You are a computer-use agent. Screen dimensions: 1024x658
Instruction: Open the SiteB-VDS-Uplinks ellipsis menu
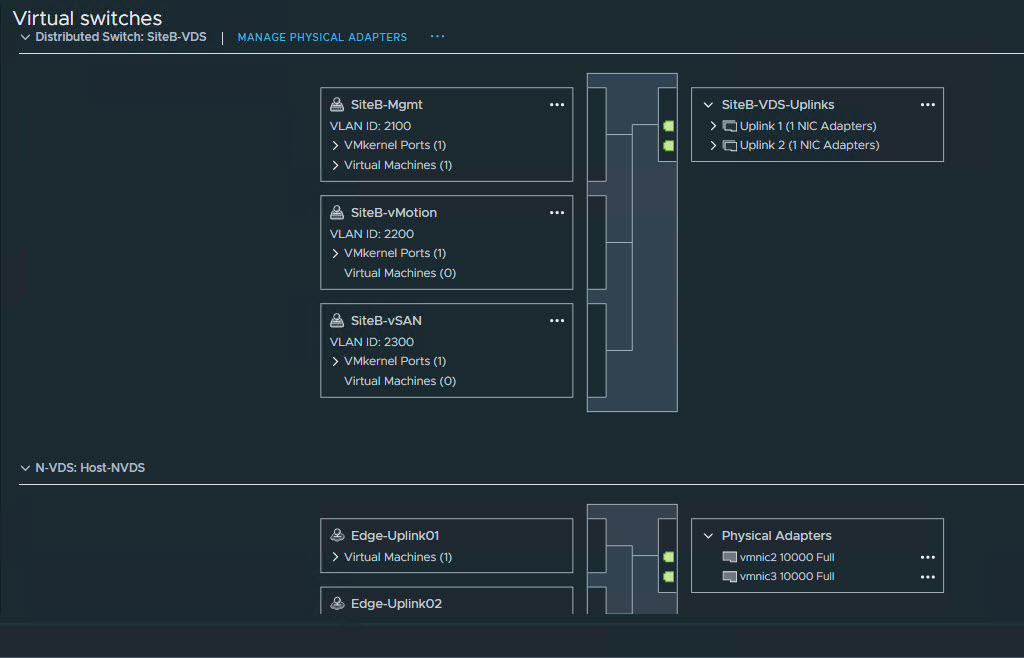[x=927, y=104]
